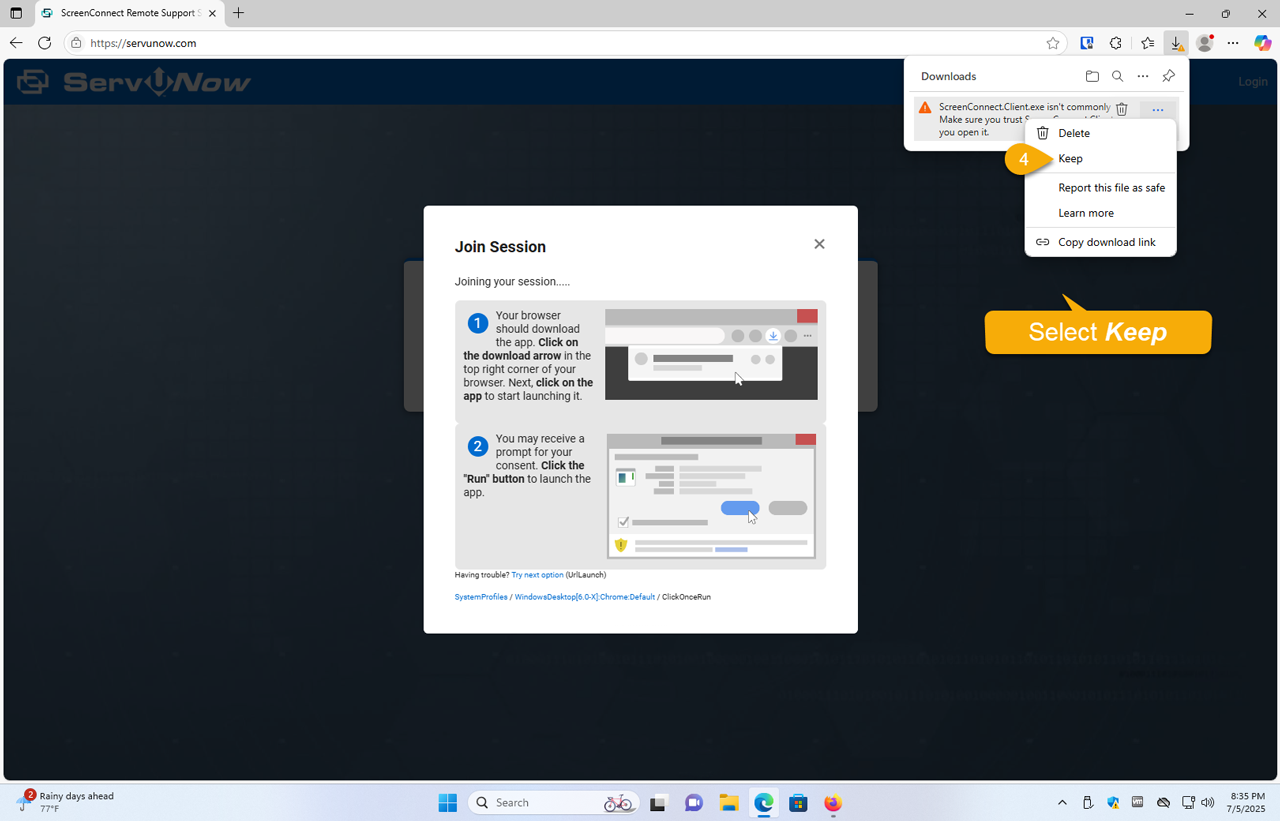
Task: Select Learn more in the context menu
Action: pos(1100,213)
